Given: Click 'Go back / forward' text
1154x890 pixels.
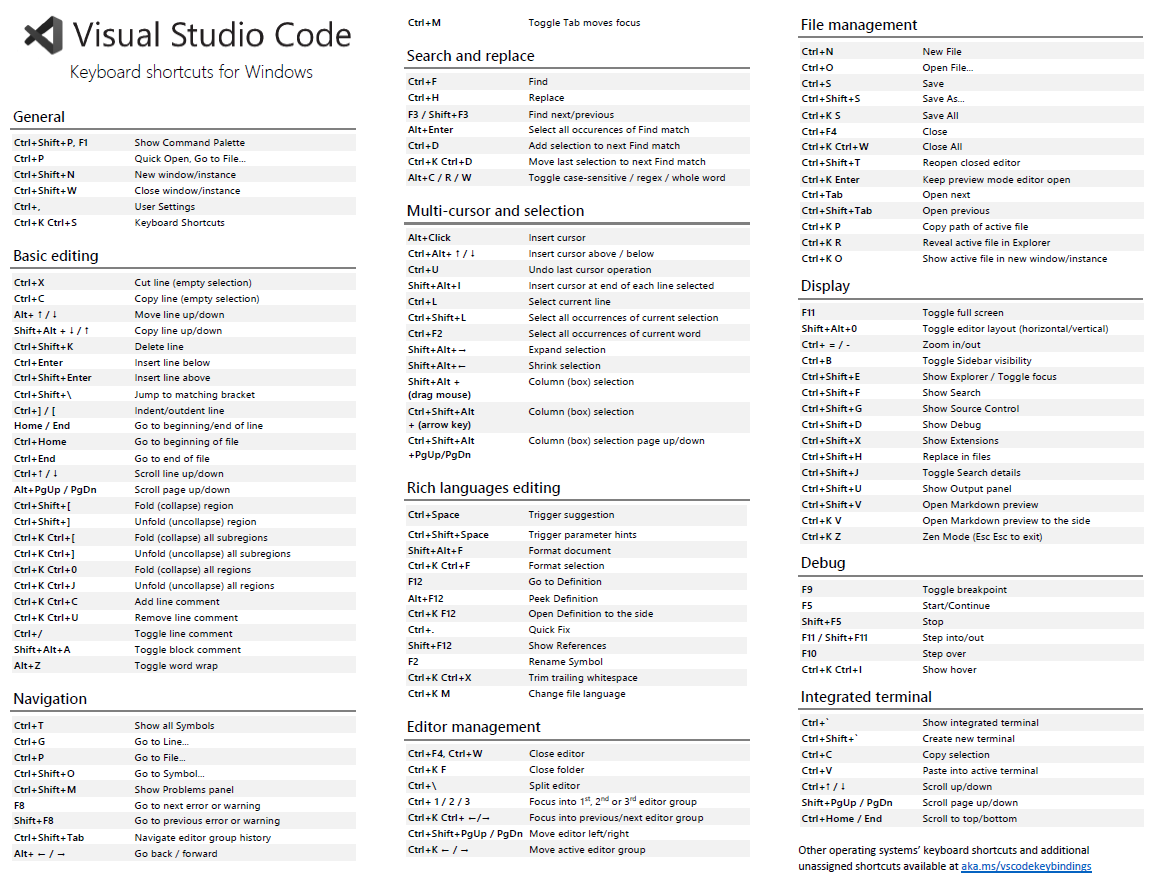Looking at the screenshot, I should pos(176,854).
